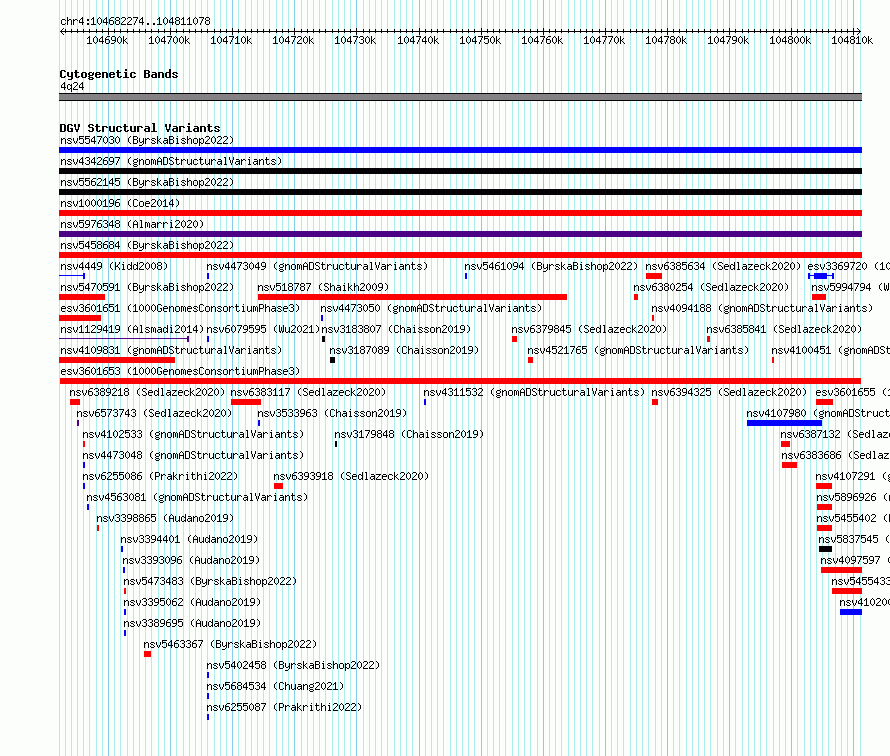The height and width of the screenshot is (756, 890).
Task: Open esv3601653 (1000GenomesConsortiumPhase3) label
Action: click(180, 371)
